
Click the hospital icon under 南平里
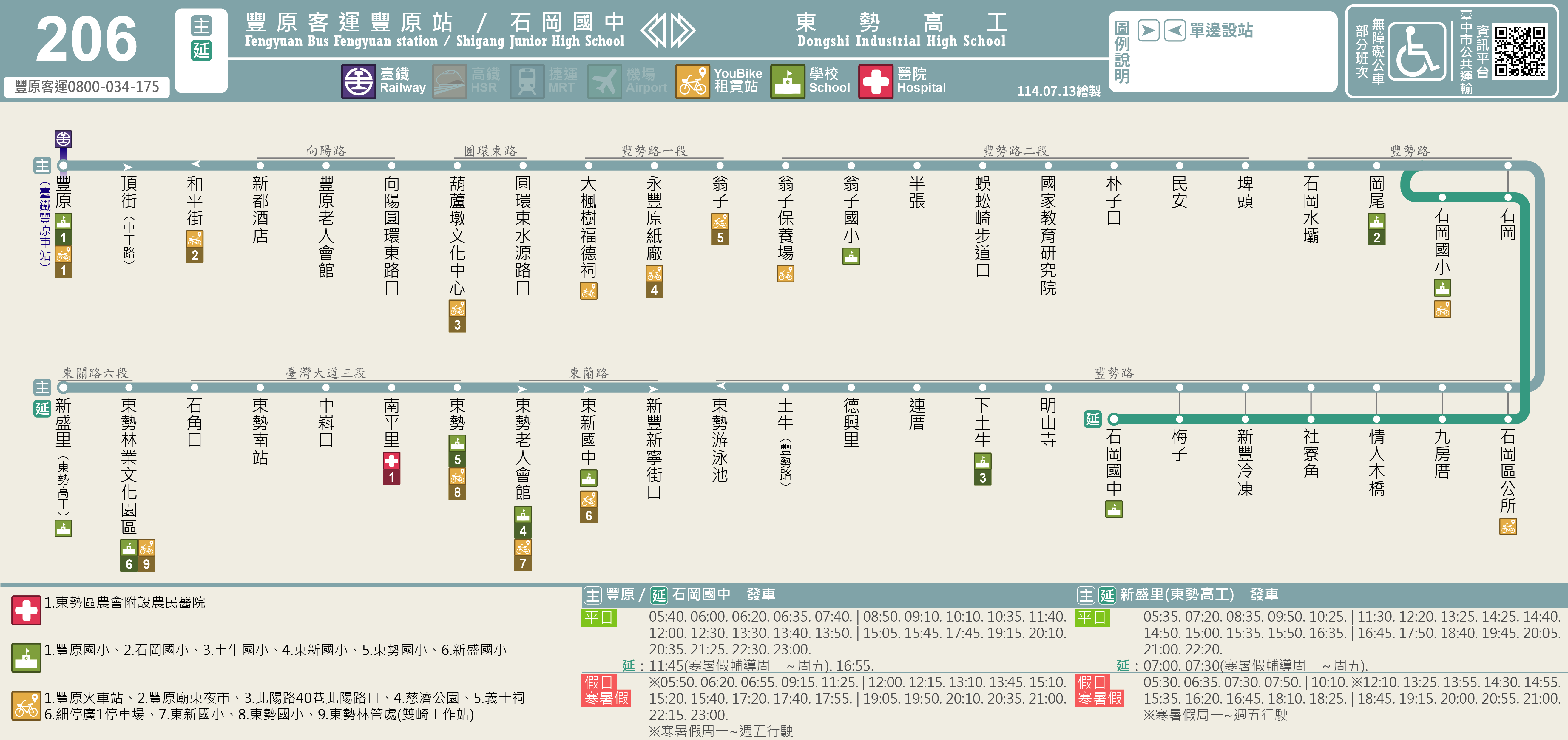pos(391,469)
